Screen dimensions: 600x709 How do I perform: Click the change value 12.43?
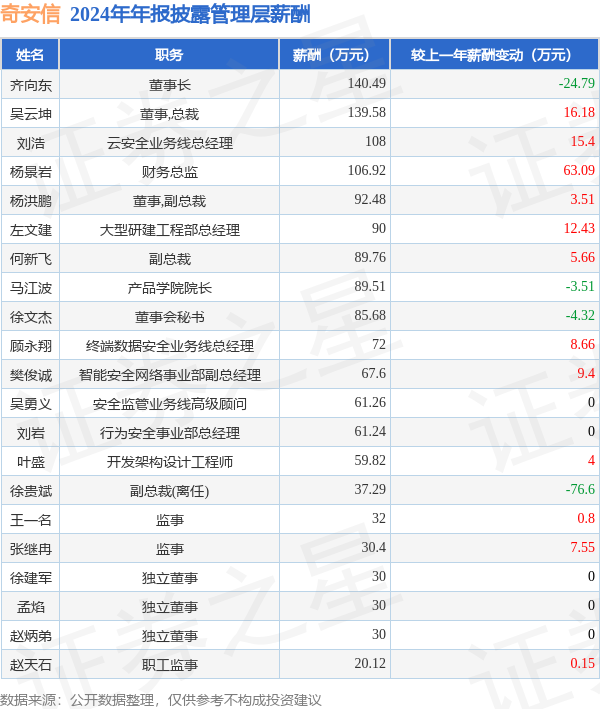(579, 228)
